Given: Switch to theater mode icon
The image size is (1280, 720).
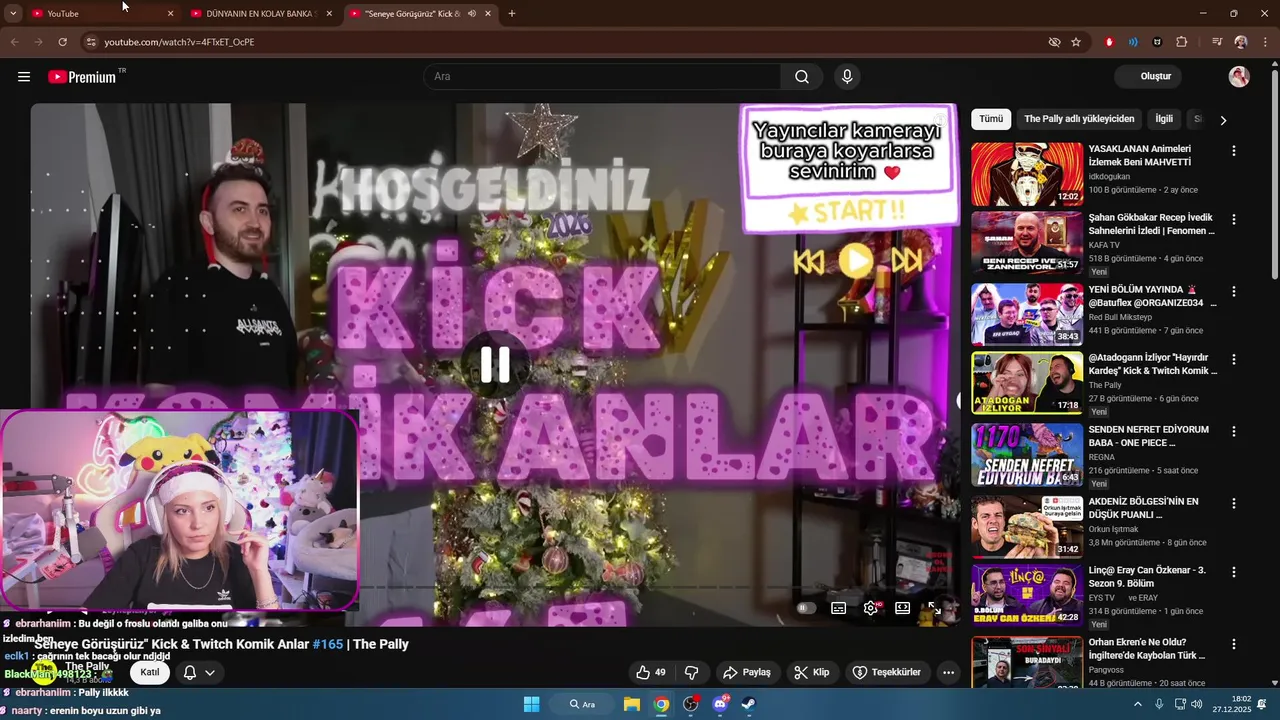Looking at the screenshot, I should pyautogui.click(x=903, y=608).
